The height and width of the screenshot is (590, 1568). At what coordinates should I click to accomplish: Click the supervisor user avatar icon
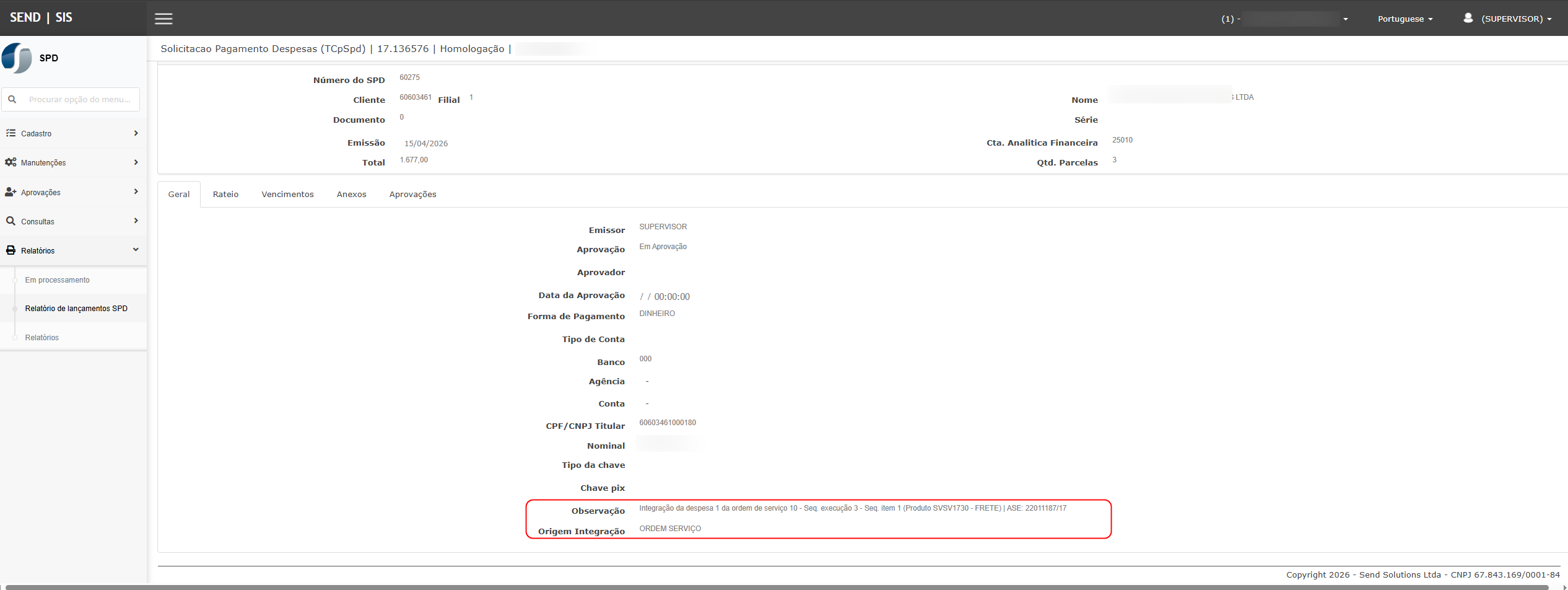coord(1468,18)
